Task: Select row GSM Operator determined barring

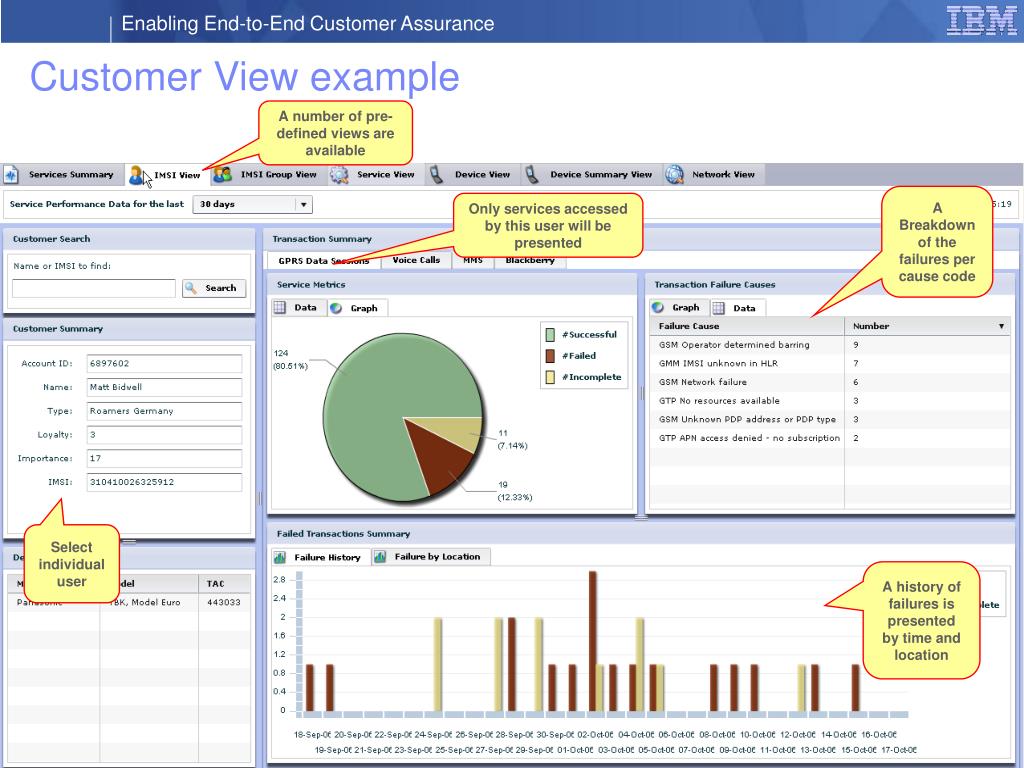Action: (x=829, y=345)
